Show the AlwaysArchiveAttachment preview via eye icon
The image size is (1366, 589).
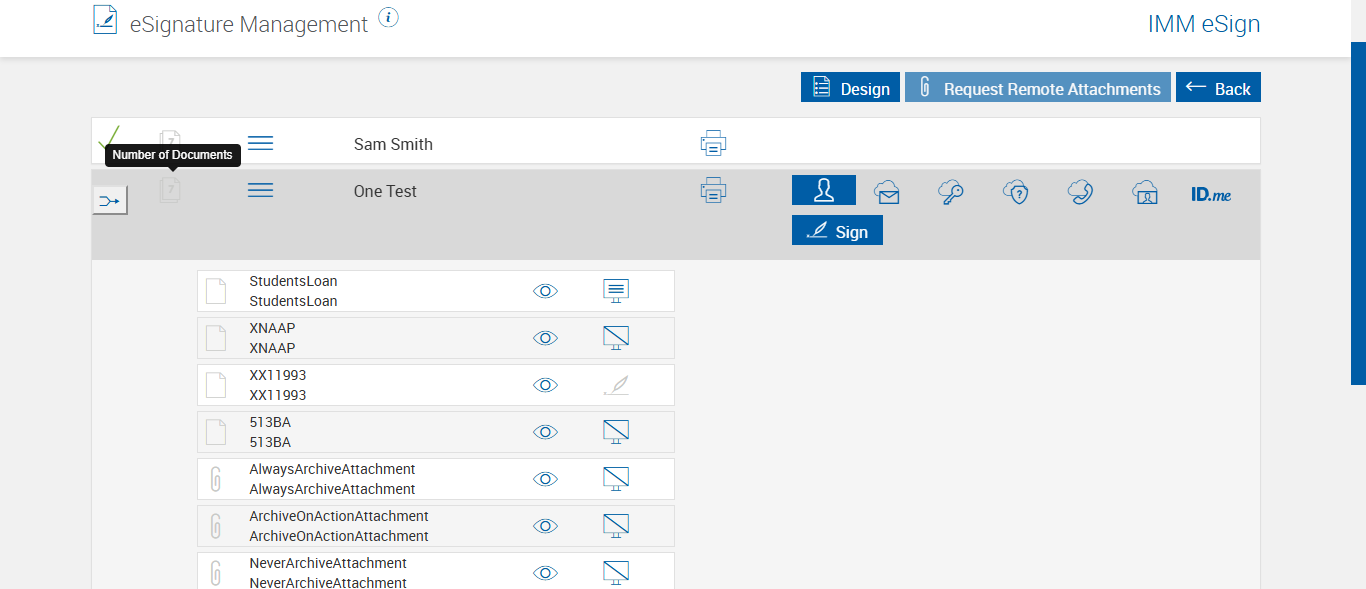click(545, 479)
